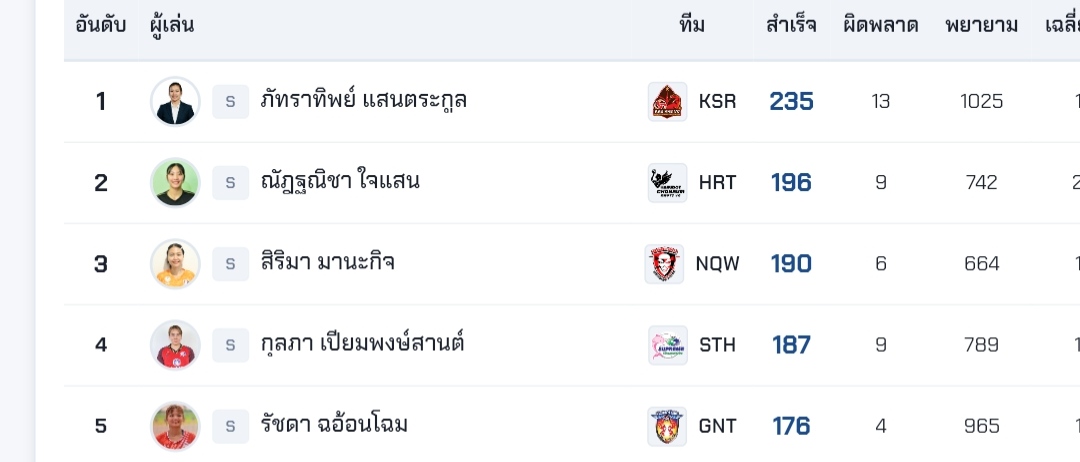
Task: Click the GNT team logo icon
Action: (667, 426)
